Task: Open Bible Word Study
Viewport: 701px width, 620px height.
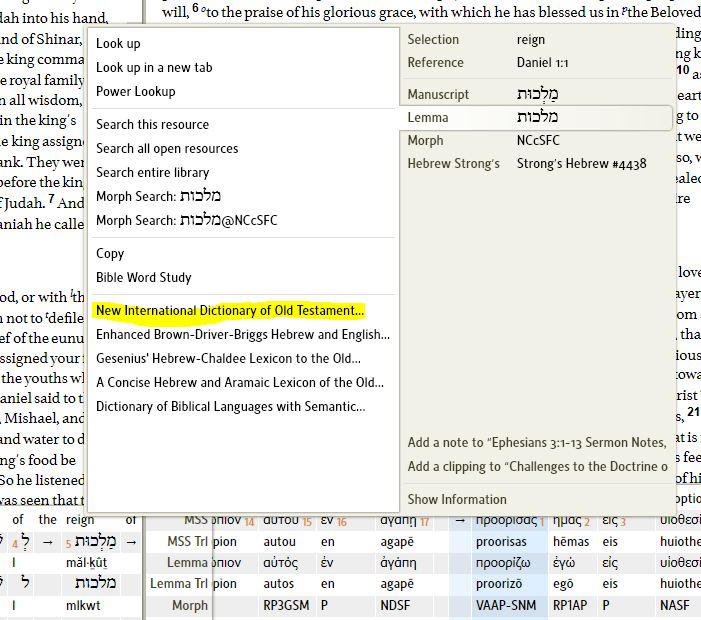Action: pyautogui.click(x=144, y=278)
